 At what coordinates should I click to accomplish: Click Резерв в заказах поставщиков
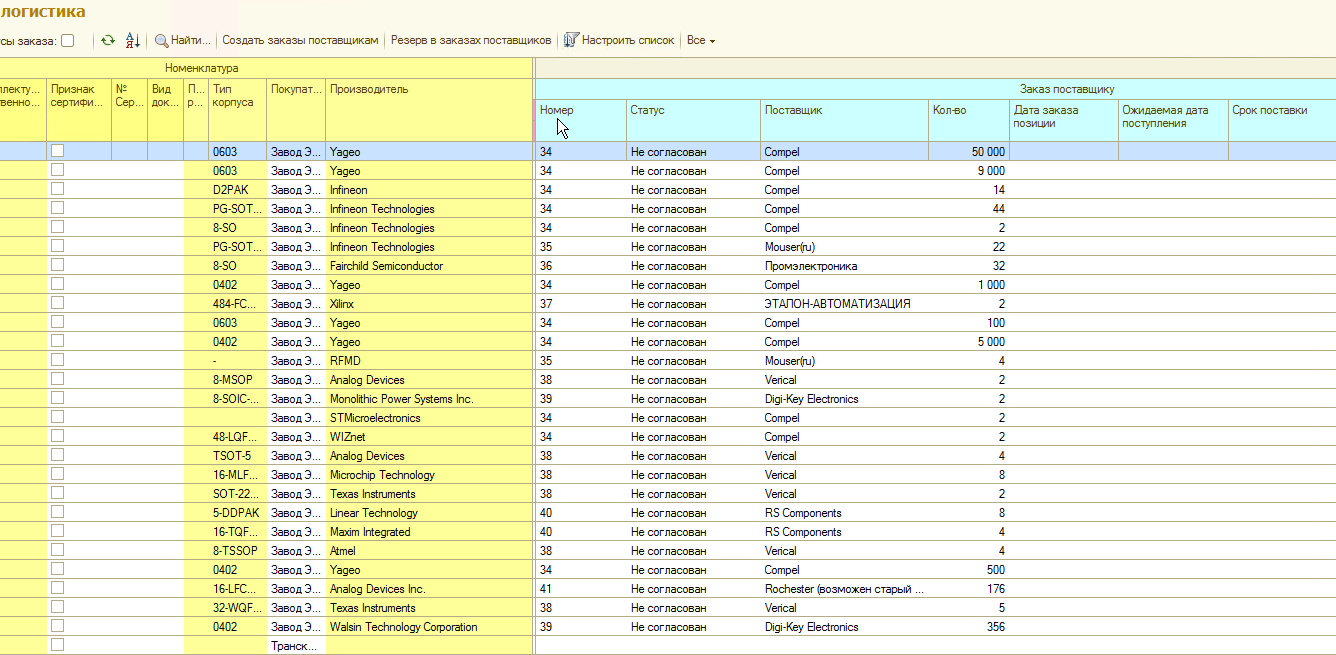470,41
